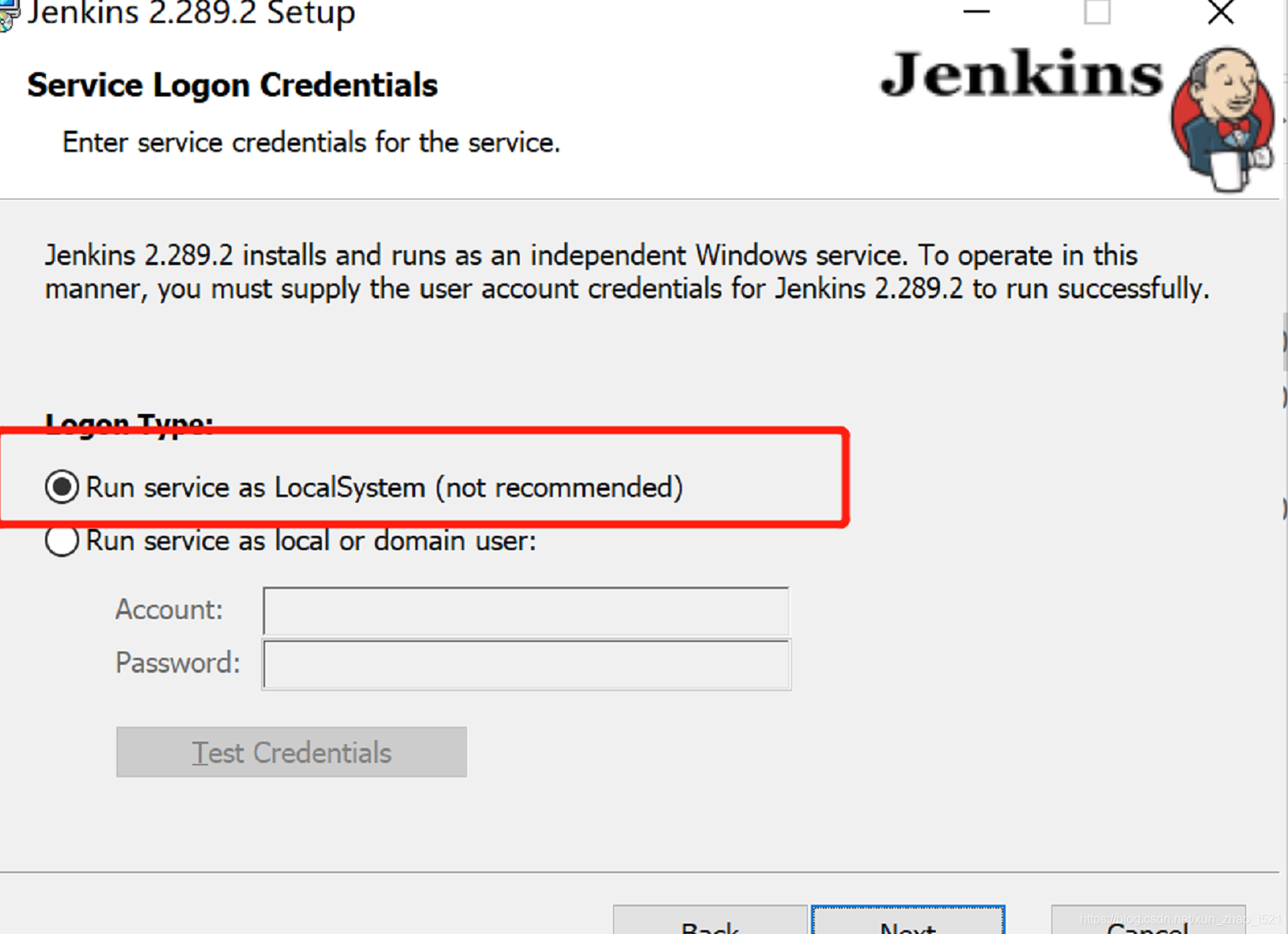Click 'Enter service credentials for the service.' text

(311, 142)
